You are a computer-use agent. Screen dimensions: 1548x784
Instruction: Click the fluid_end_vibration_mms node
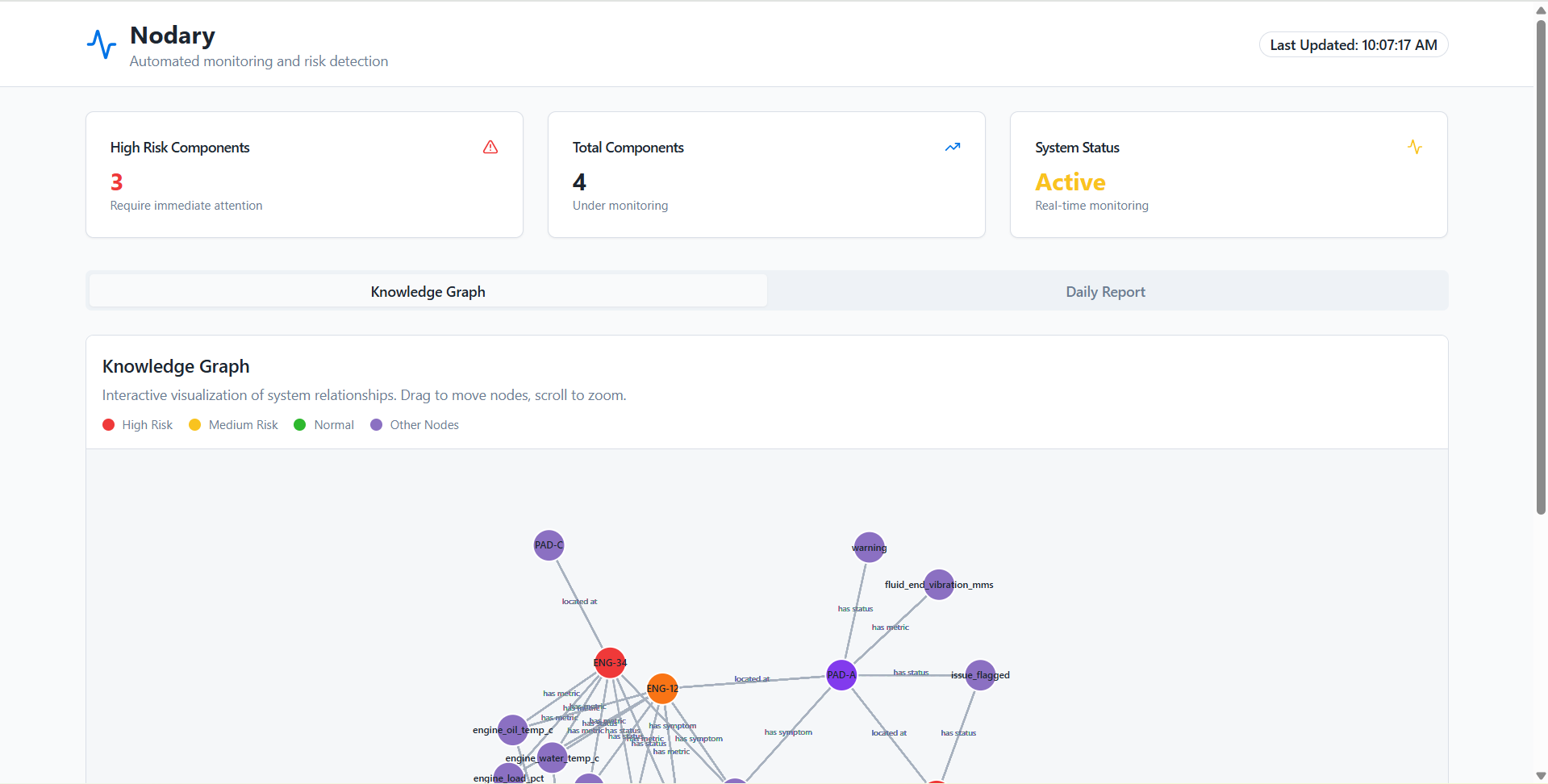click(x=939, y=585)
